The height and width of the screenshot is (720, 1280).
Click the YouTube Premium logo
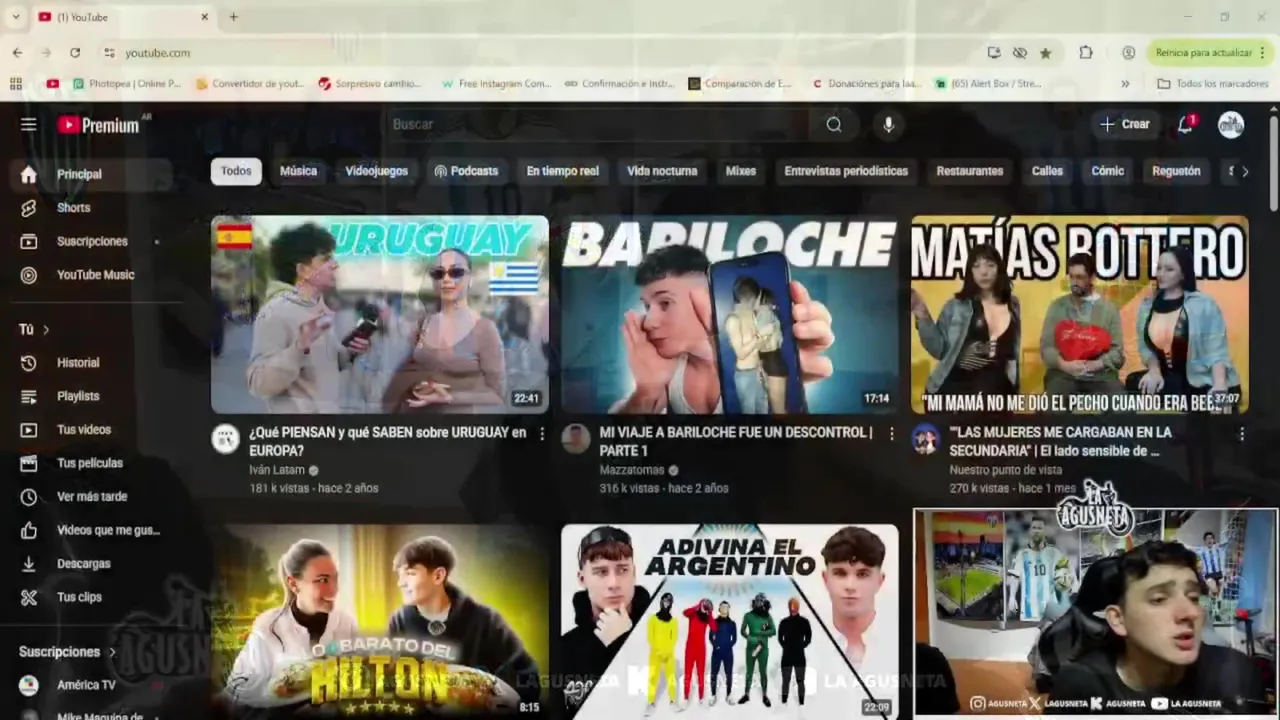pyautogui.click(x=98, y=125)
